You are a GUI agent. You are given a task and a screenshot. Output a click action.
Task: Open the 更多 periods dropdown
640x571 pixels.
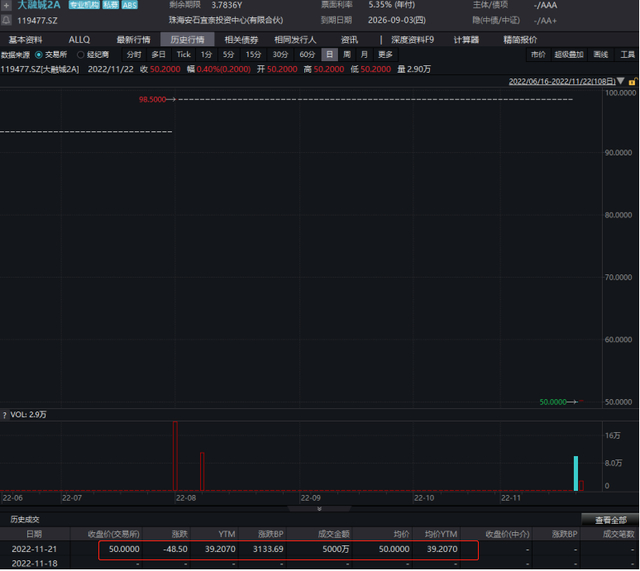pos(385,55)
